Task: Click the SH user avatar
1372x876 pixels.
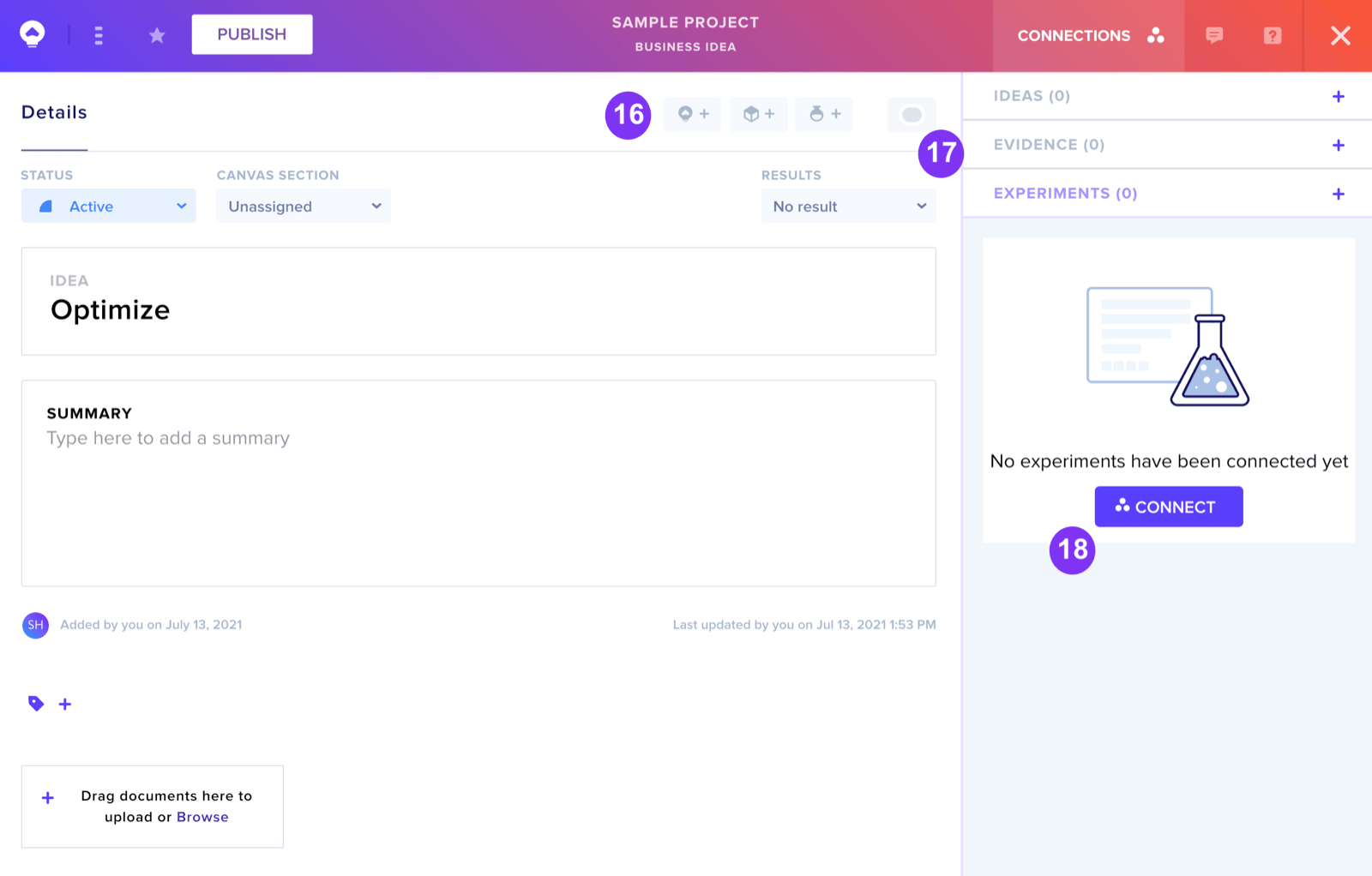Action: [35, 625]
